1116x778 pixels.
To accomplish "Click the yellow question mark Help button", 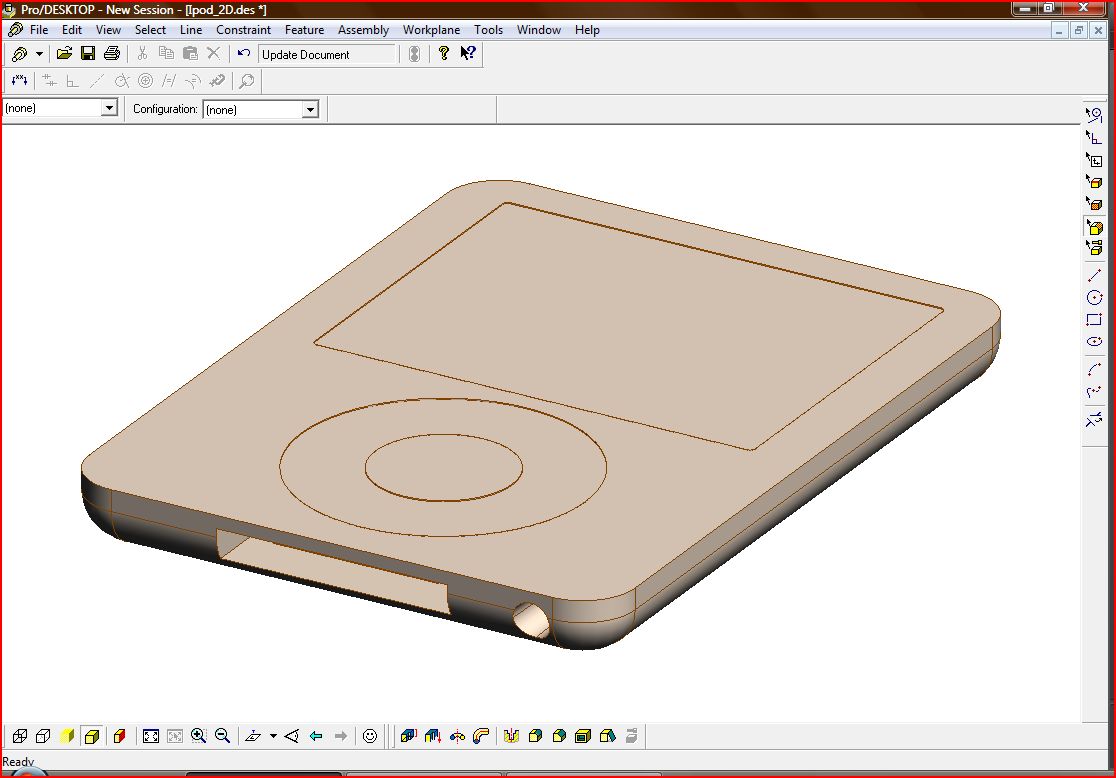I will click(444, 54).
